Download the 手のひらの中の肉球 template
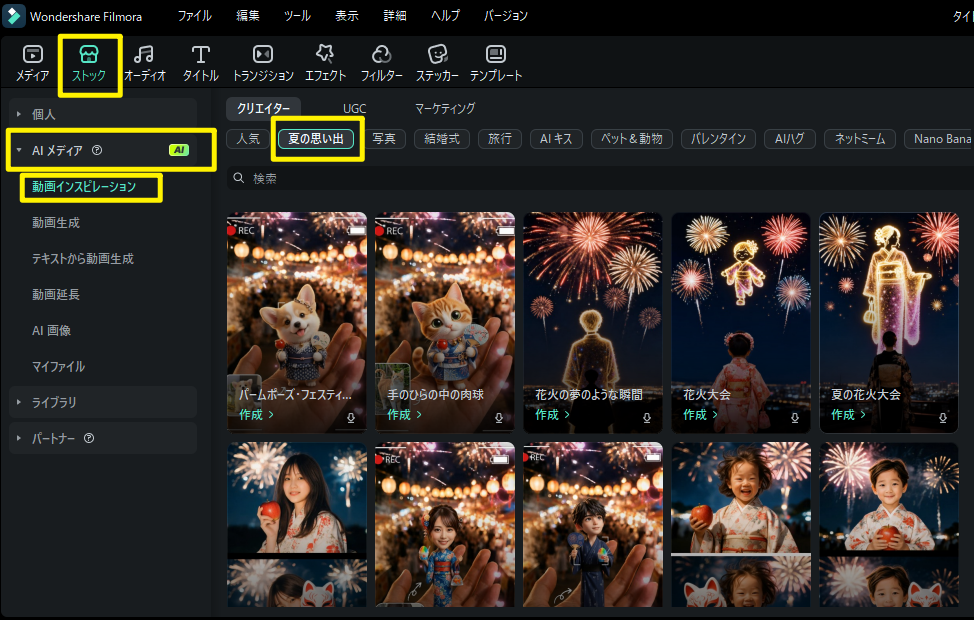 [499, 418]
